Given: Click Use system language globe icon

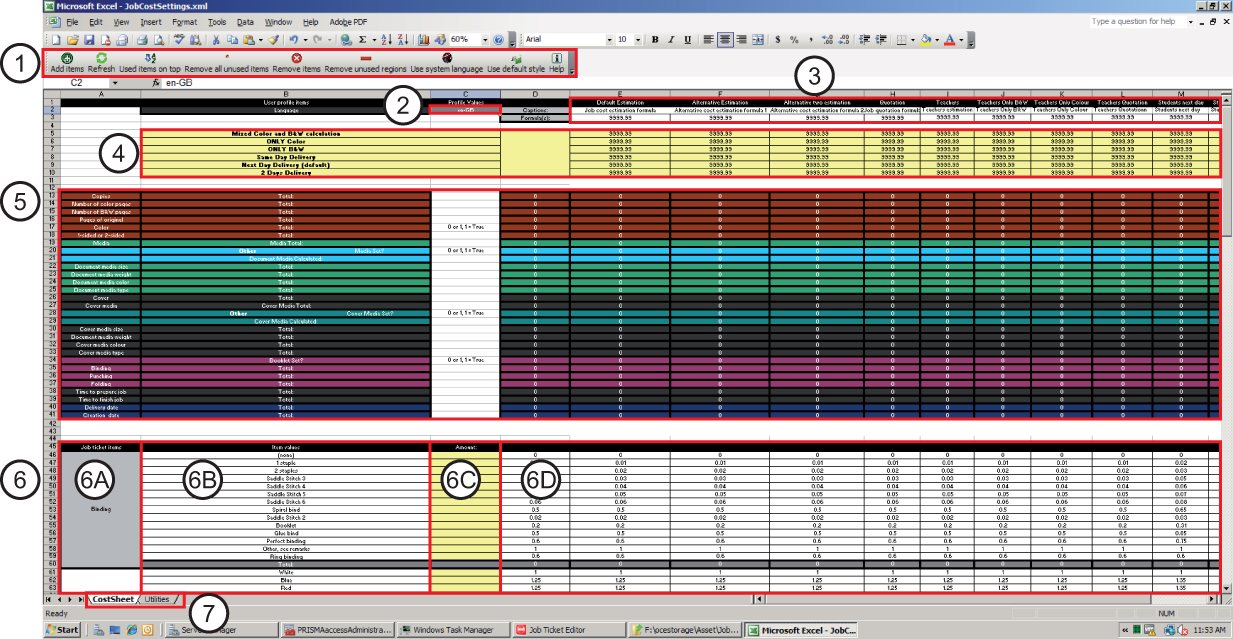Looking at the screenshot, I should tap(446, 58).
